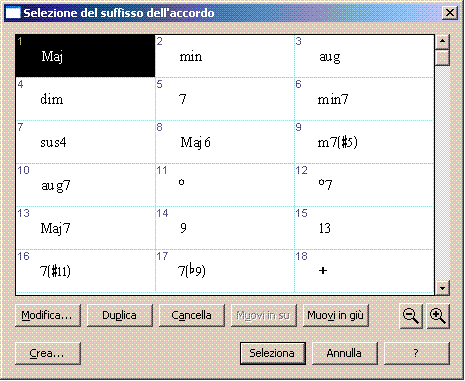The image size is (465, 381).
Task: Select the 7(#11) chord suffix
Action: pyautogui.click(x=85, y=271)
